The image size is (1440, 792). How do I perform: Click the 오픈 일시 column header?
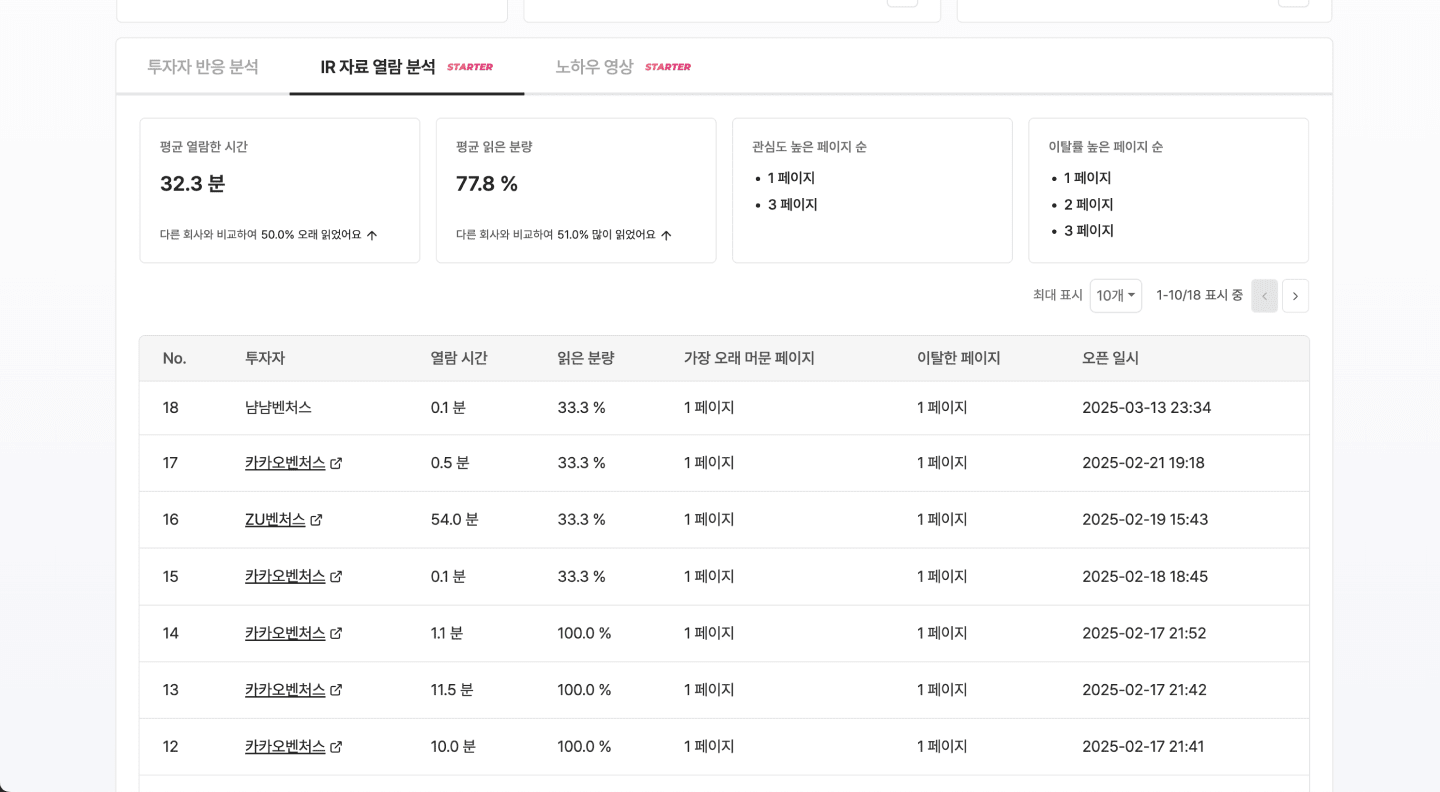tap(1110, 358)
